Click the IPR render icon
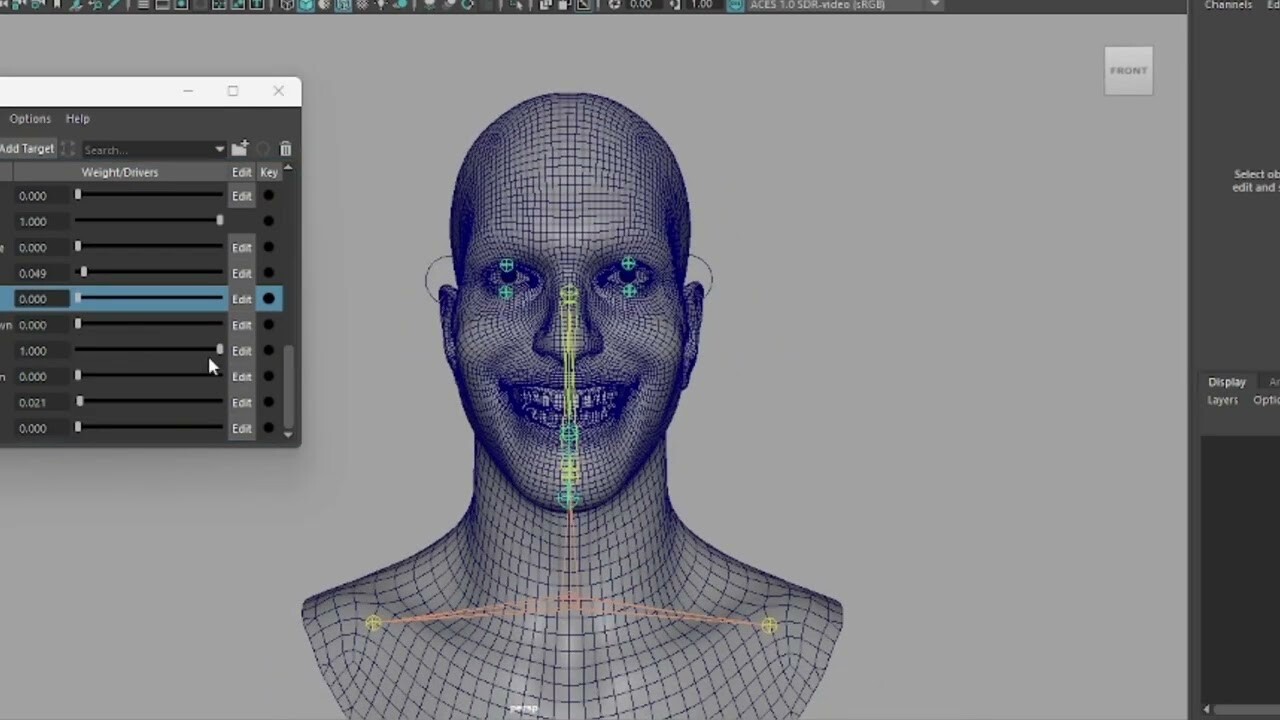The image size is (1280, 720). pyautogui.click(x=564, y=6)
